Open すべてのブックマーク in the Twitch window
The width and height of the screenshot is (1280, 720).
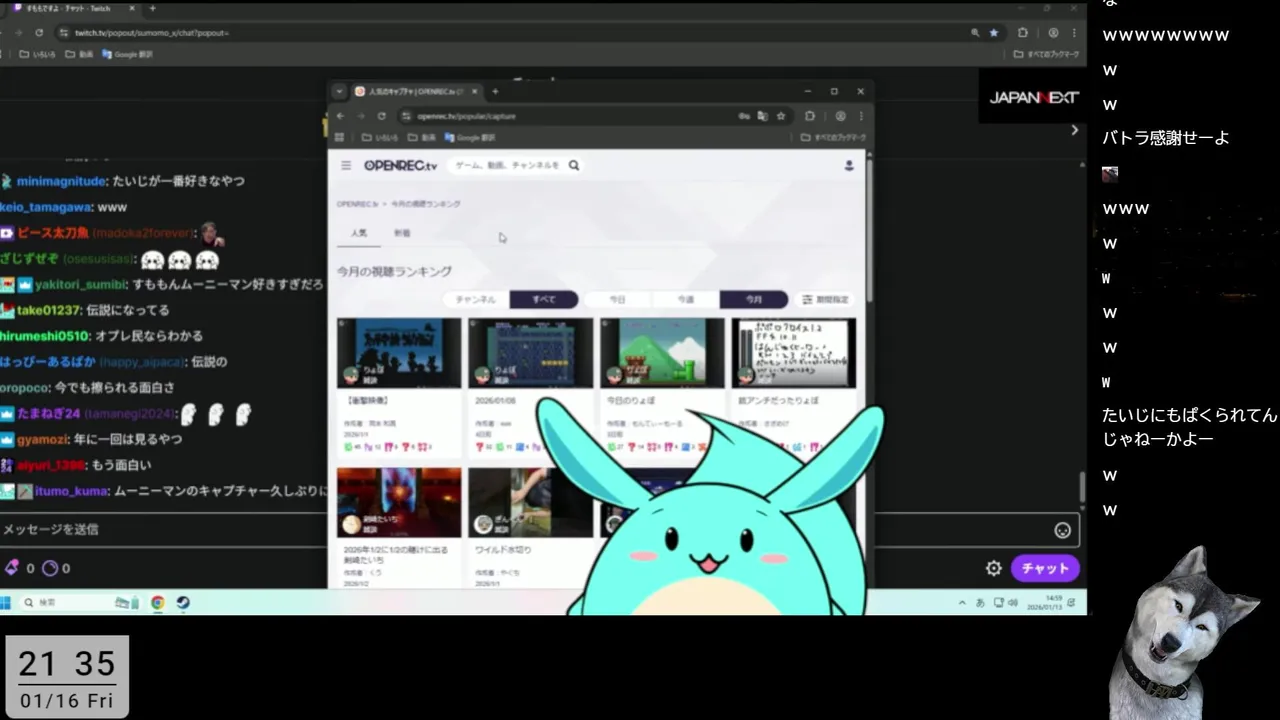click(x=1046, y=55)
